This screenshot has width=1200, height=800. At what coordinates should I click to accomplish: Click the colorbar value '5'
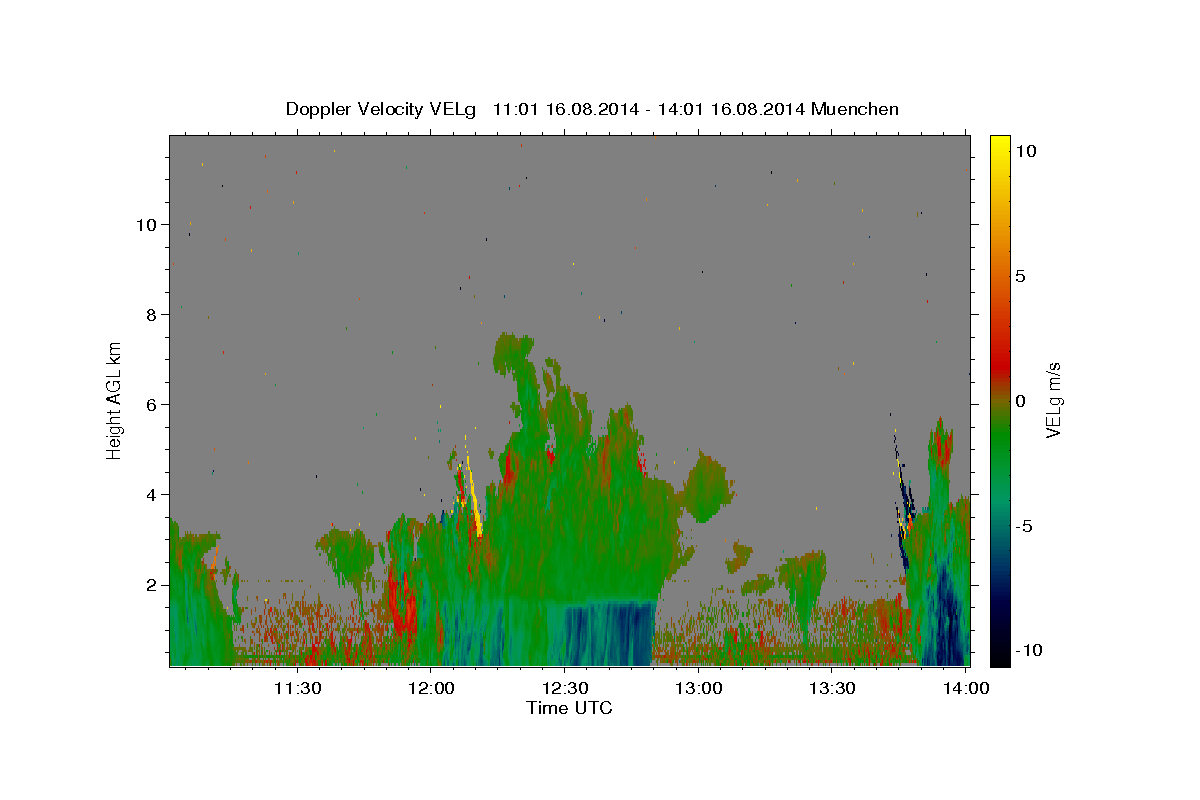tap(1020, 276)
